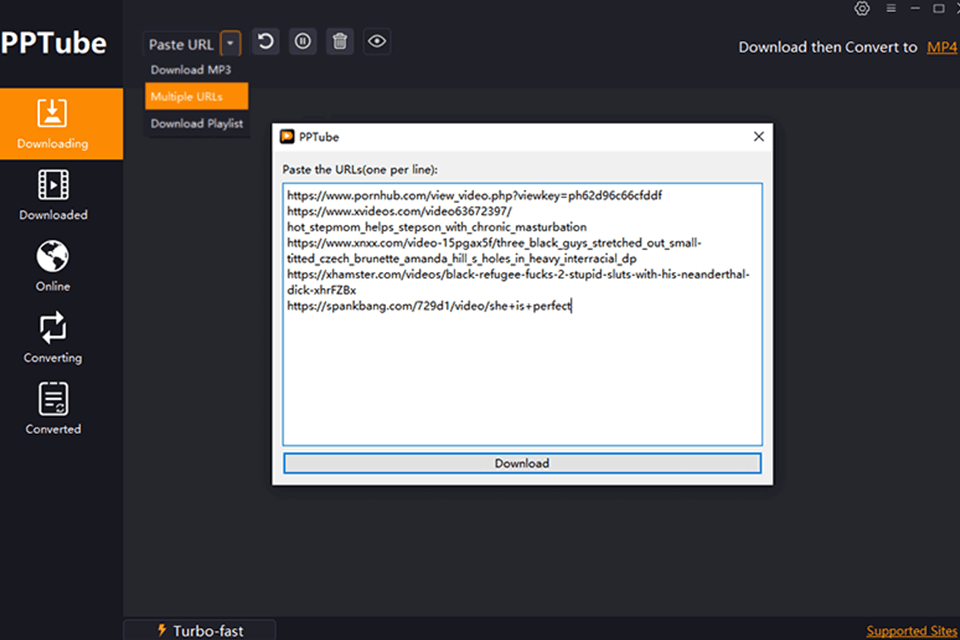Click the Paste URL button
This screenshot has height=640, width=960.
click(x=181, y=45)
